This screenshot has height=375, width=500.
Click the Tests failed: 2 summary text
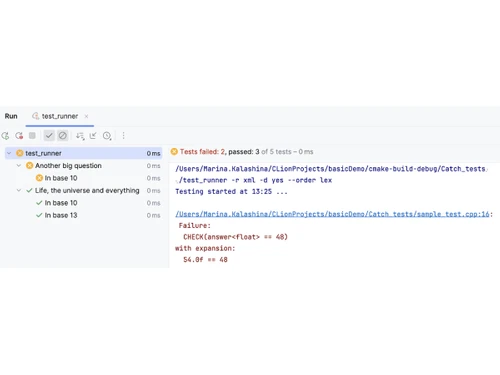203,152
